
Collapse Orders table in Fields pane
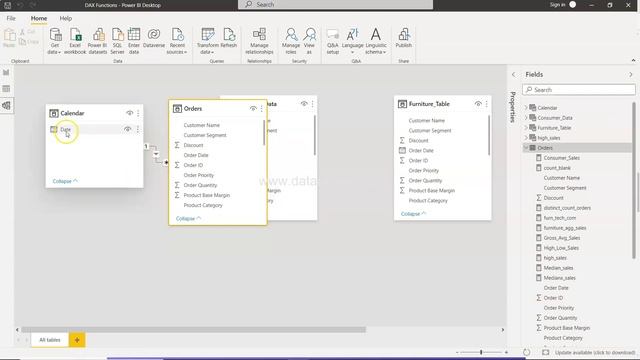click(x=526, y=148)
